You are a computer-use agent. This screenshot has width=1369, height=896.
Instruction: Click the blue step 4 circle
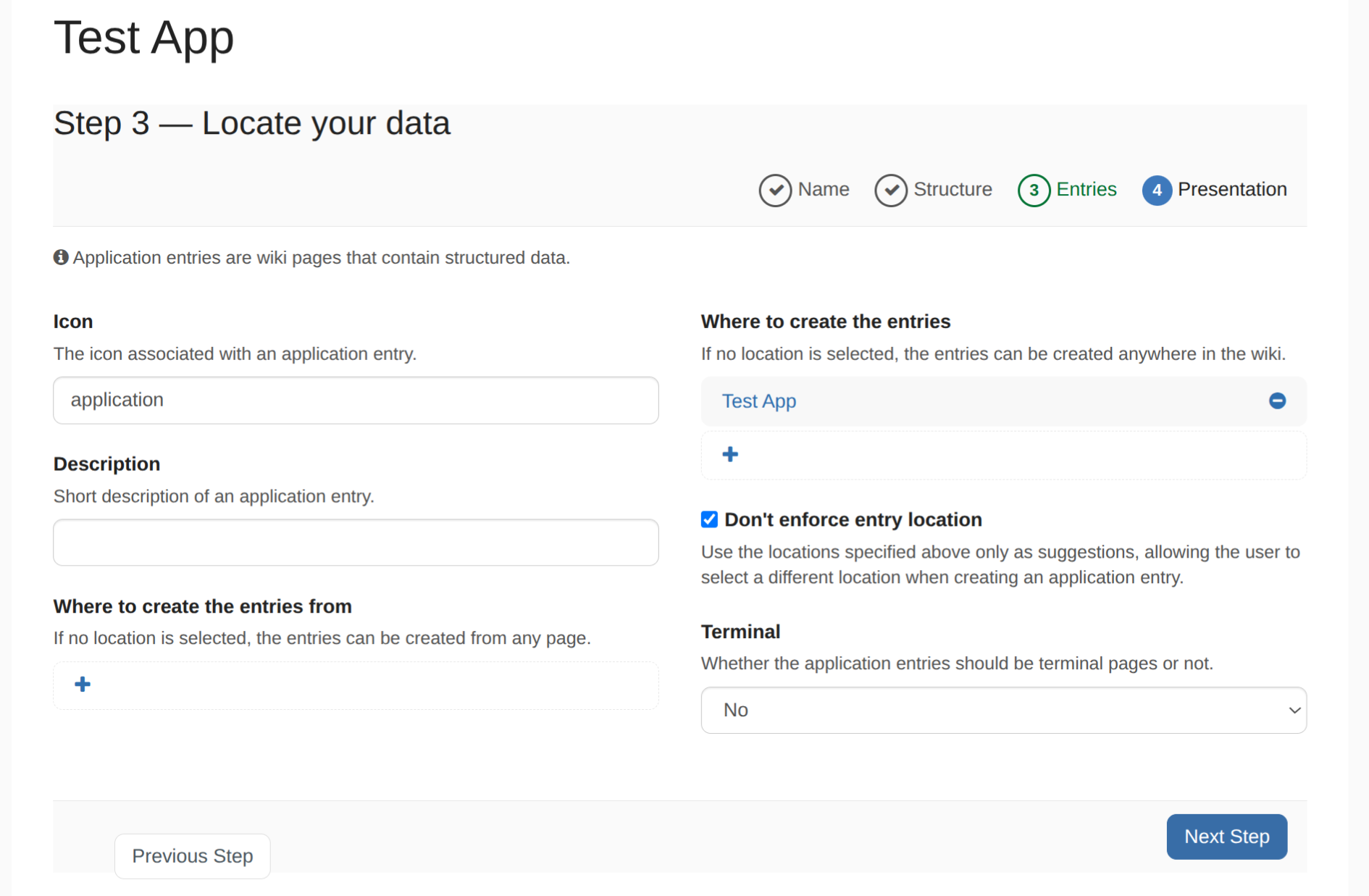(x=1157, y=190)
